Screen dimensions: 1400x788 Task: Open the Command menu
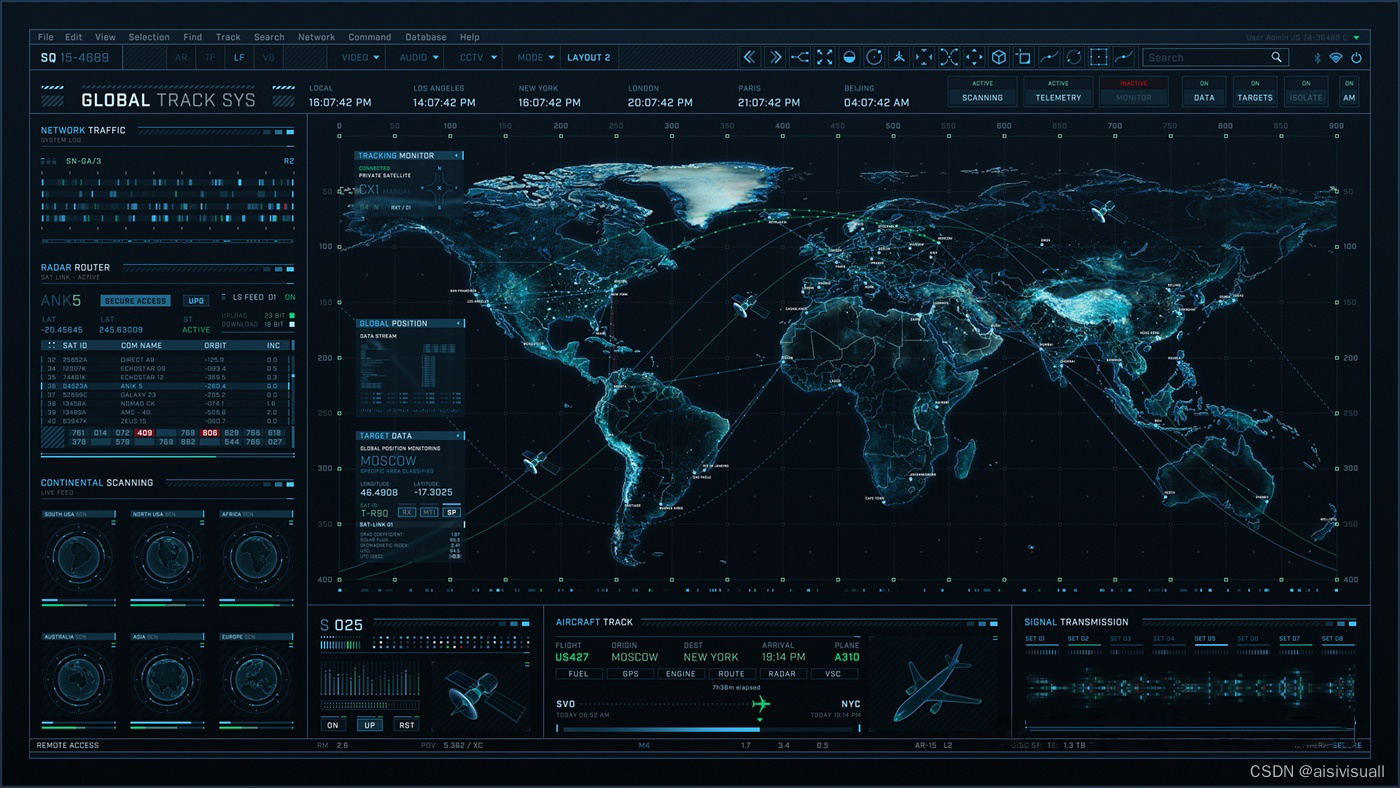(x=370, y=37)
